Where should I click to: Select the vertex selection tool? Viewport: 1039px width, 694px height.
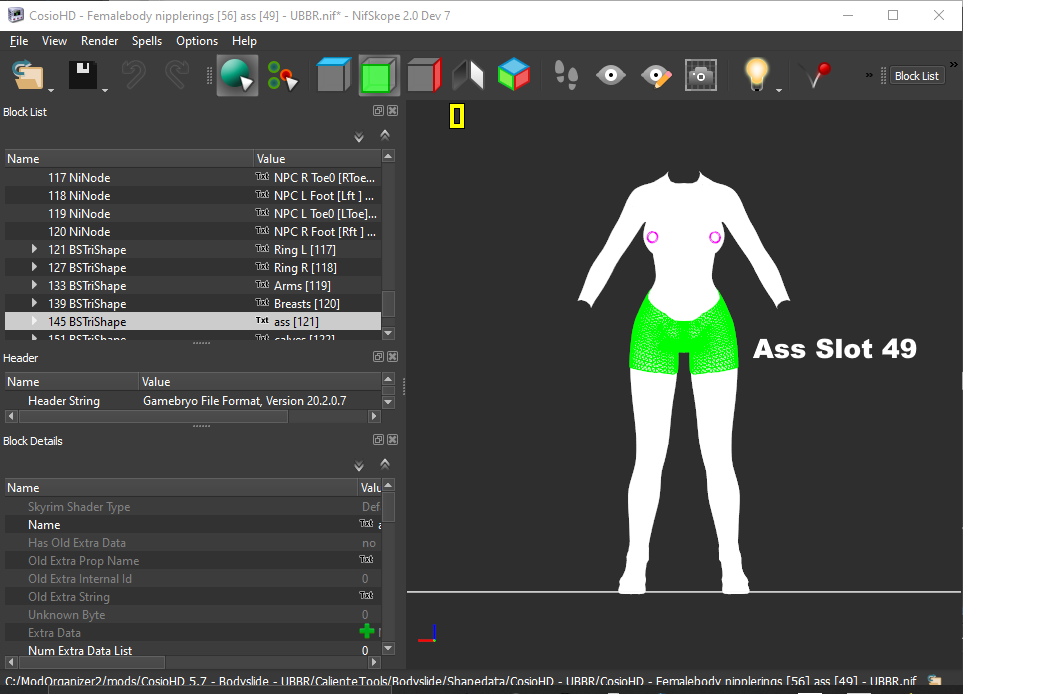[x=283, y=76]
